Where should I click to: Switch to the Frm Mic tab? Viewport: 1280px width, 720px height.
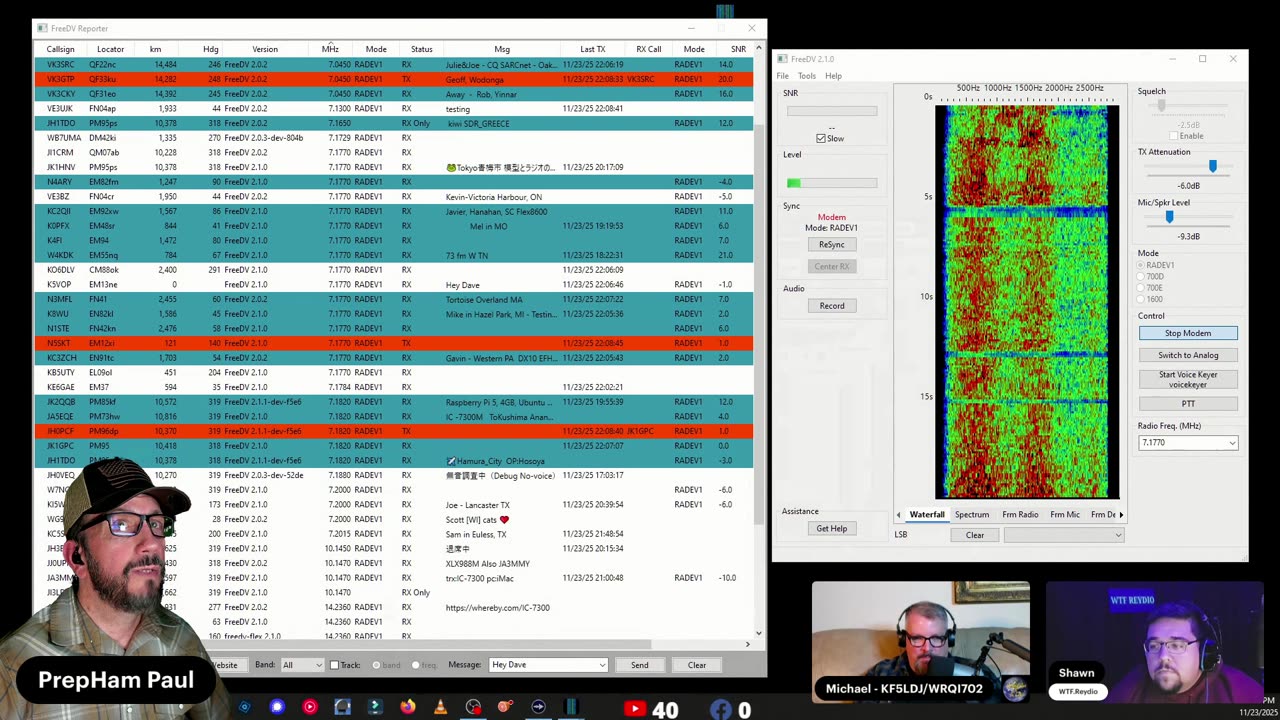tap(1065, 515)
